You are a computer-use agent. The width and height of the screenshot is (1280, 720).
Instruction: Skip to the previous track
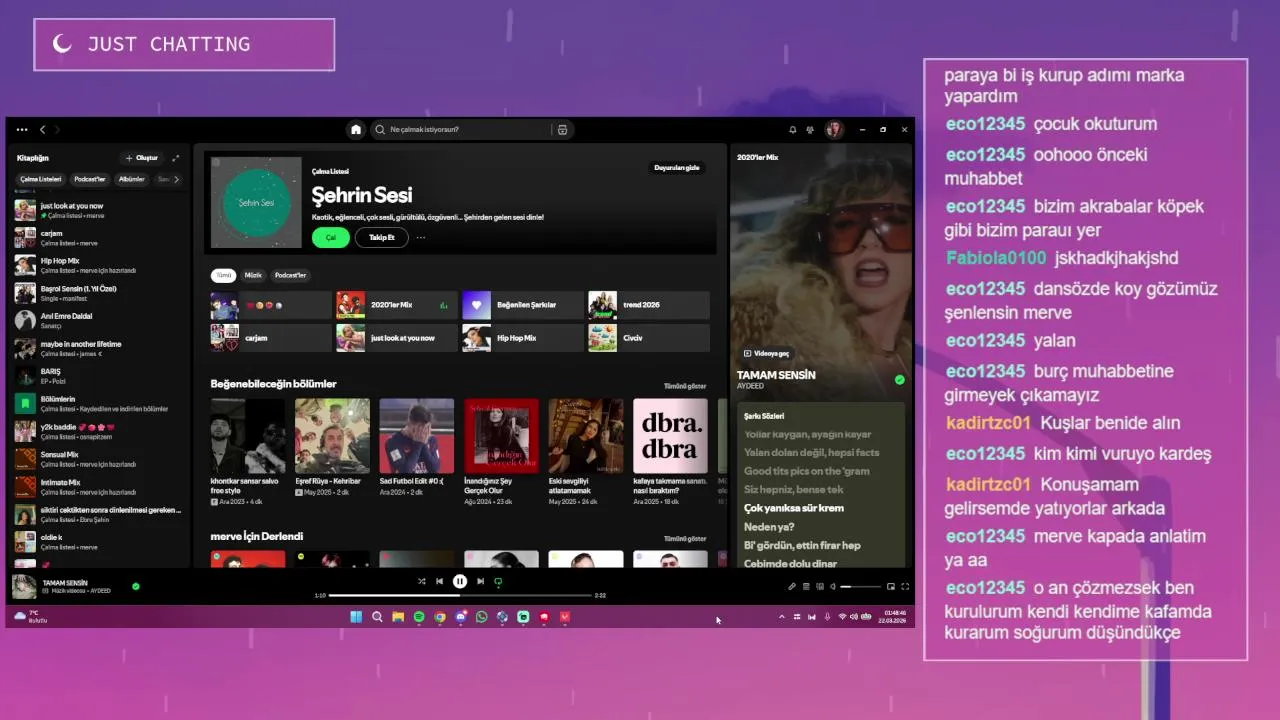coord(439,581)
